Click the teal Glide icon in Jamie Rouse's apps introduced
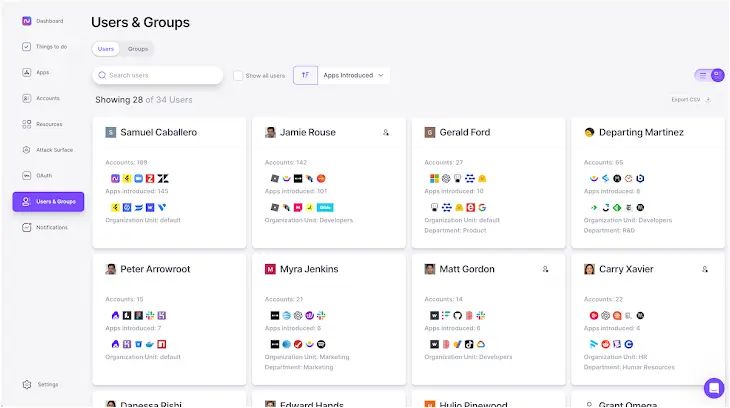 pos(325,207)
